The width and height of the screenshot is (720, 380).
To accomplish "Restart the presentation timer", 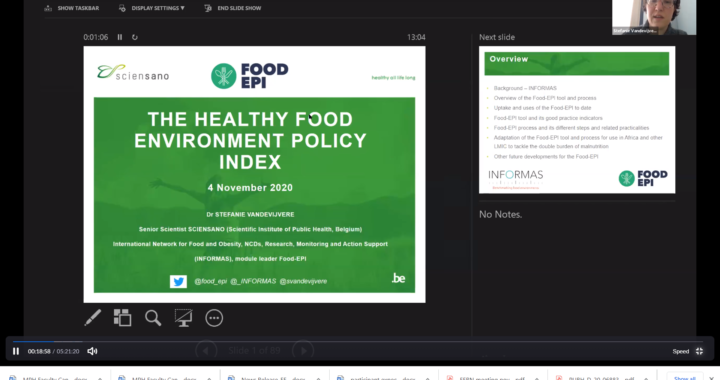I will pos(135,37).
